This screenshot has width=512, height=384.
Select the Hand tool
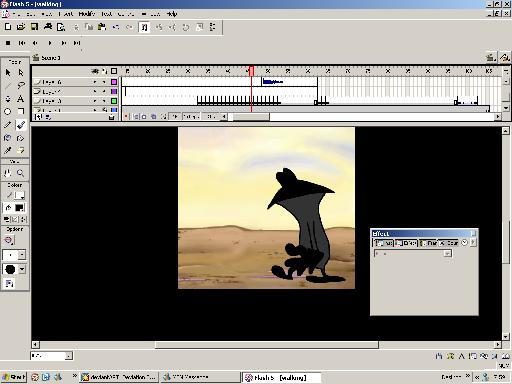[x=8, y=173]
